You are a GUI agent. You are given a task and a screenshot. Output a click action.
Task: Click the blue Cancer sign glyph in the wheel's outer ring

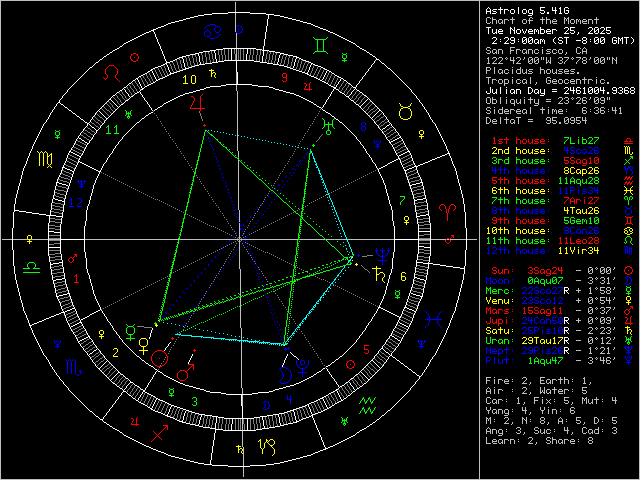tap(212, 31)
